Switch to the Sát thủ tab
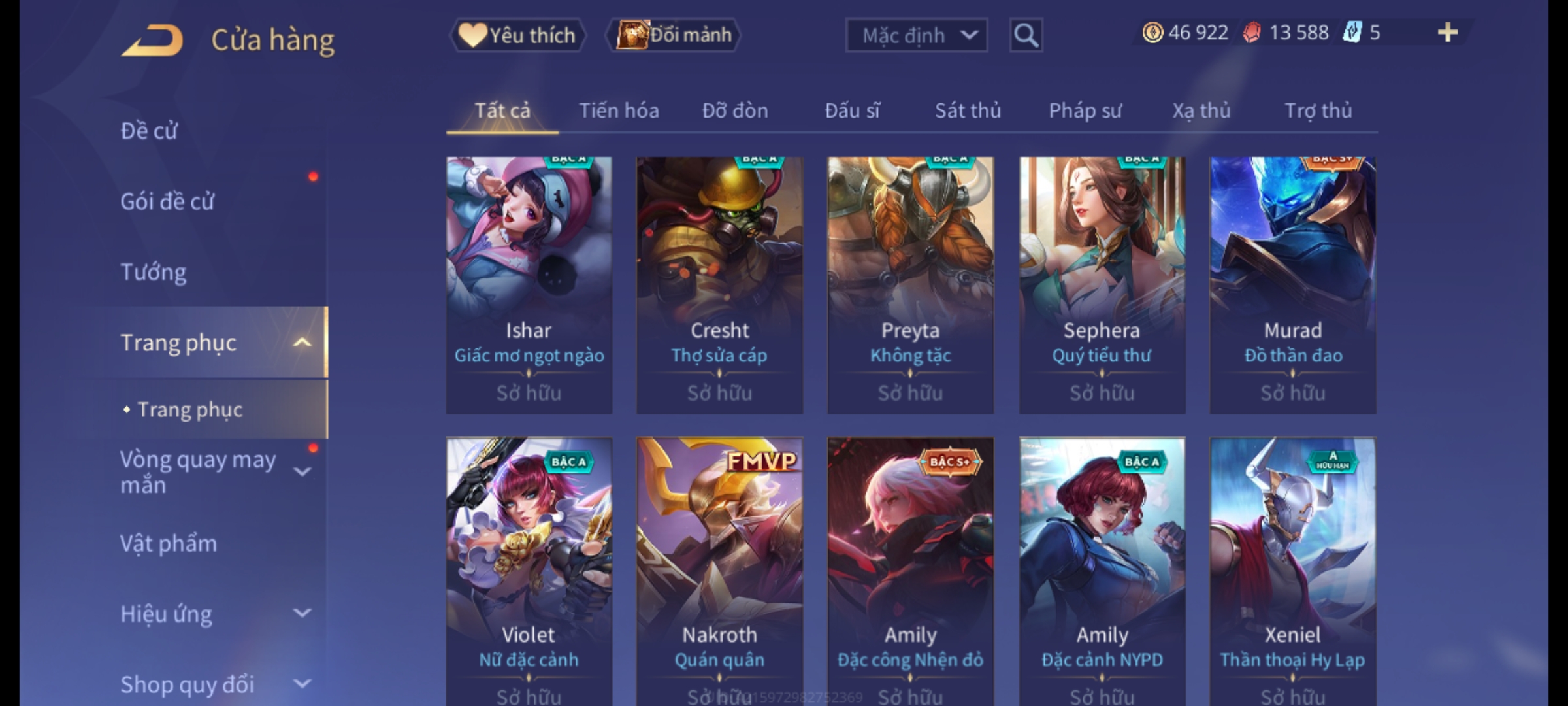The width and height of the screenshot is (1568, 706). [968, 110]
